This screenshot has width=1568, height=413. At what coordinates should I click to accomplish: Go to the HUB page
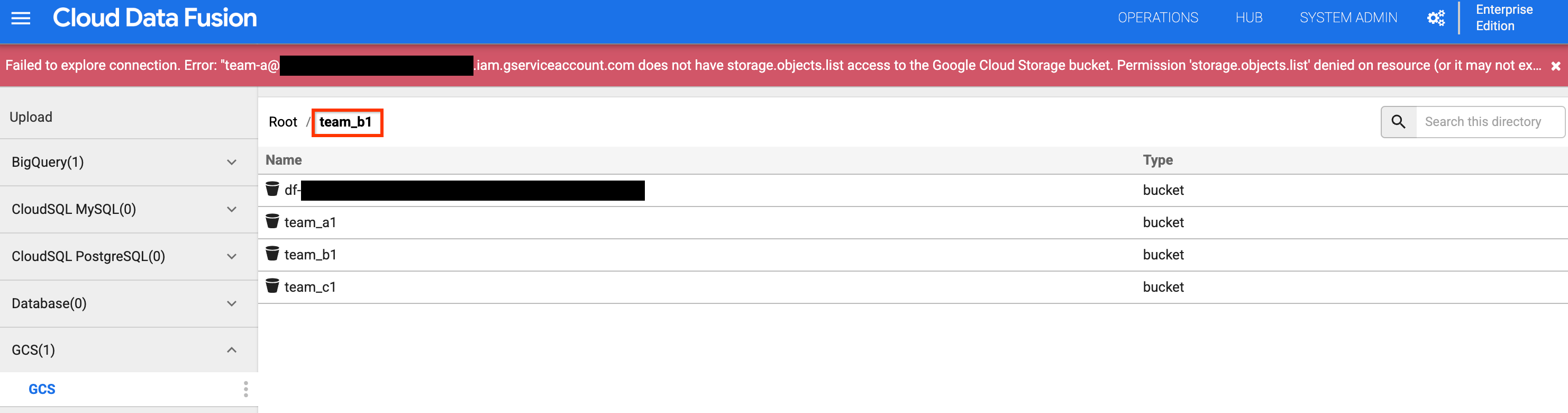coord(1248,17)
